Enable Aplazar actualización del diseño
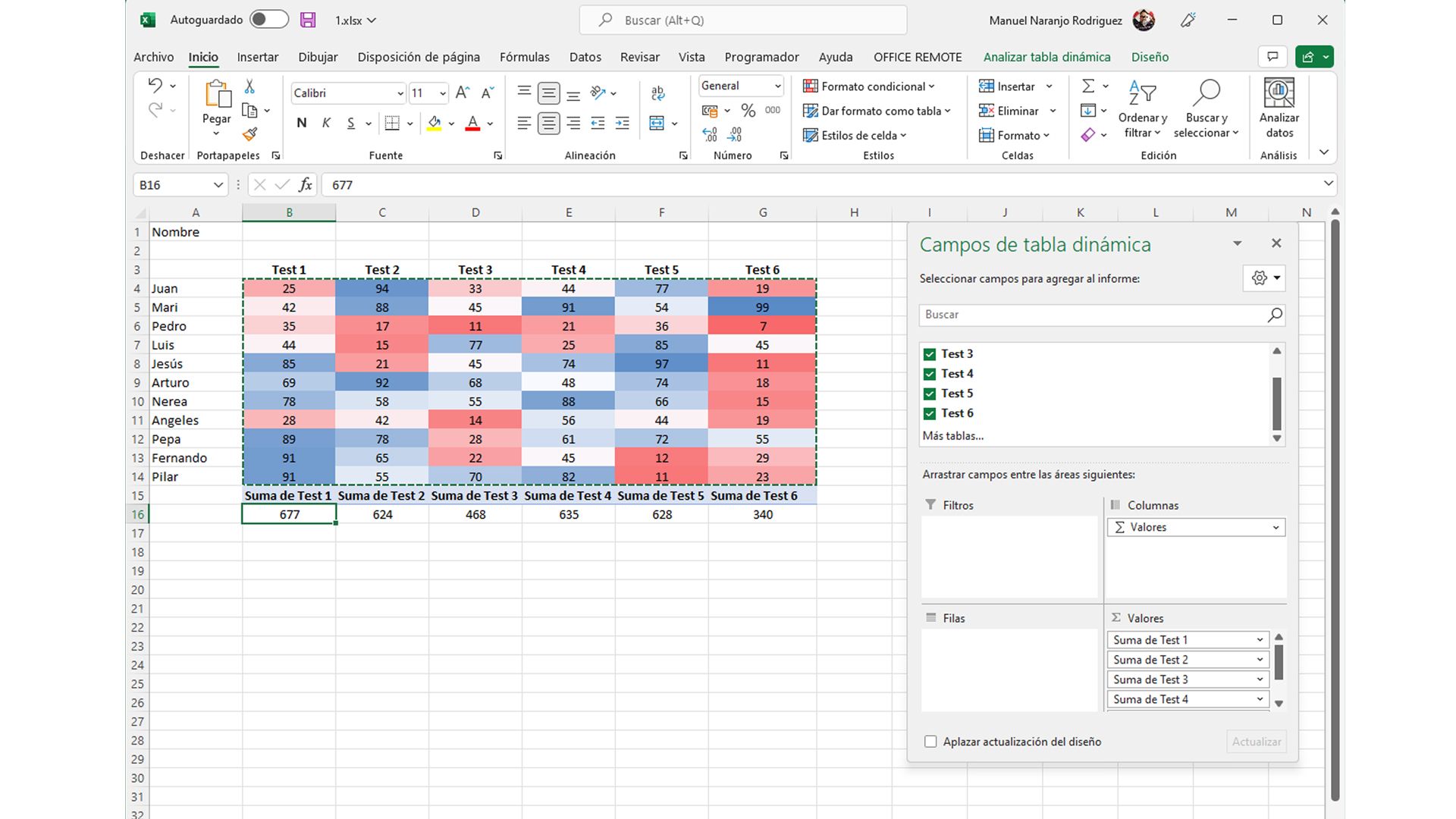 (x=930, y=742)
